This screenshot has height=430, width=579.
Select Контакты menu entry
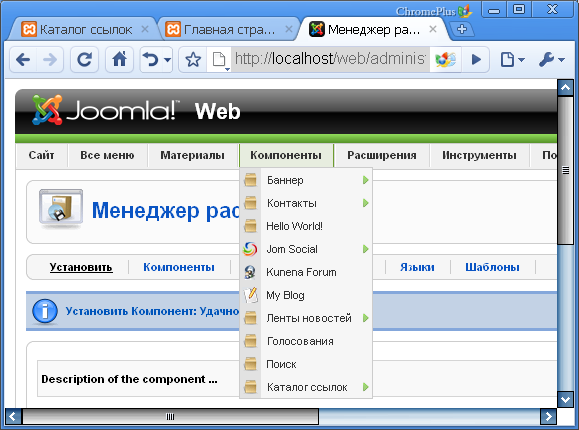292,203
